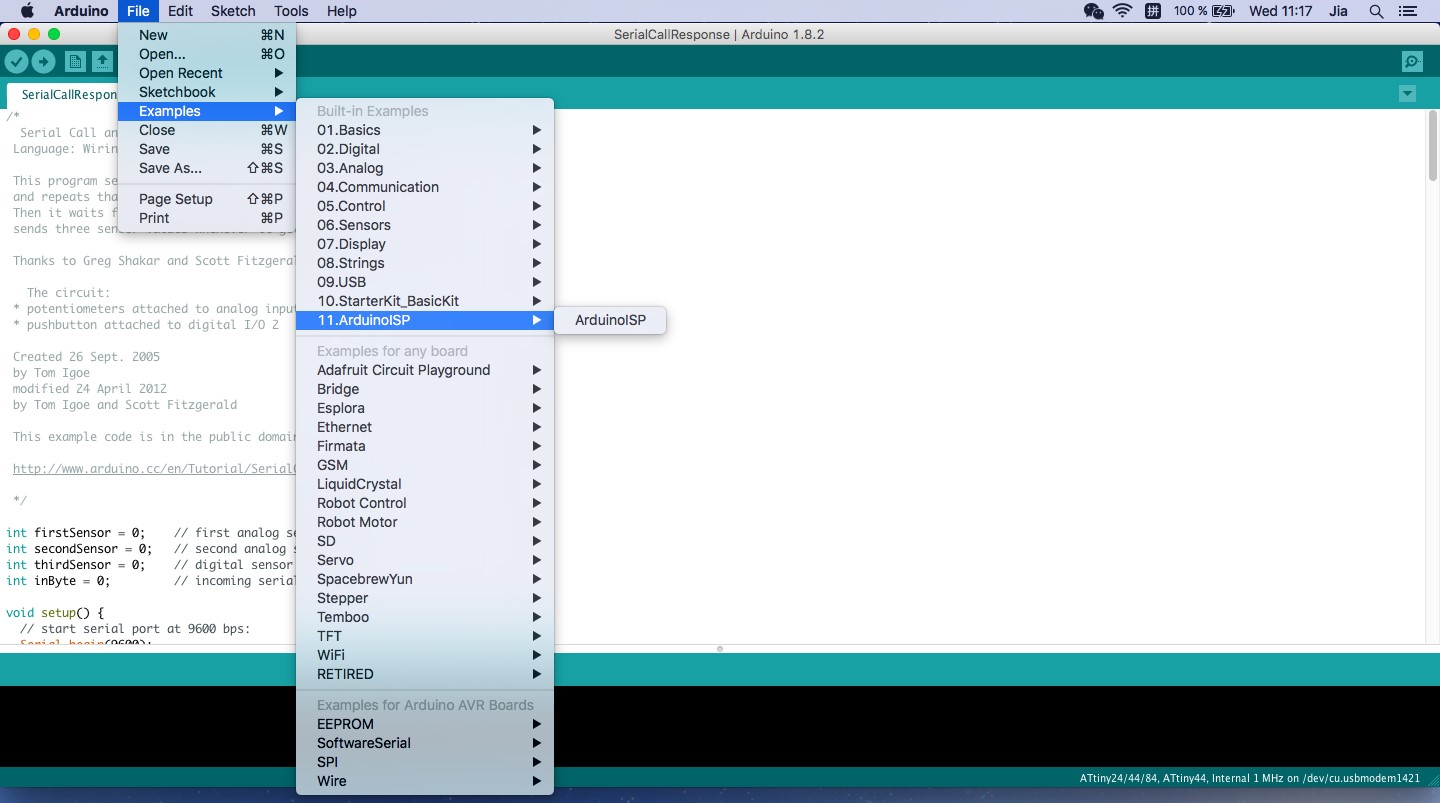Expand the Robot Control examples
1440x803 pixels.
[425, 503]
